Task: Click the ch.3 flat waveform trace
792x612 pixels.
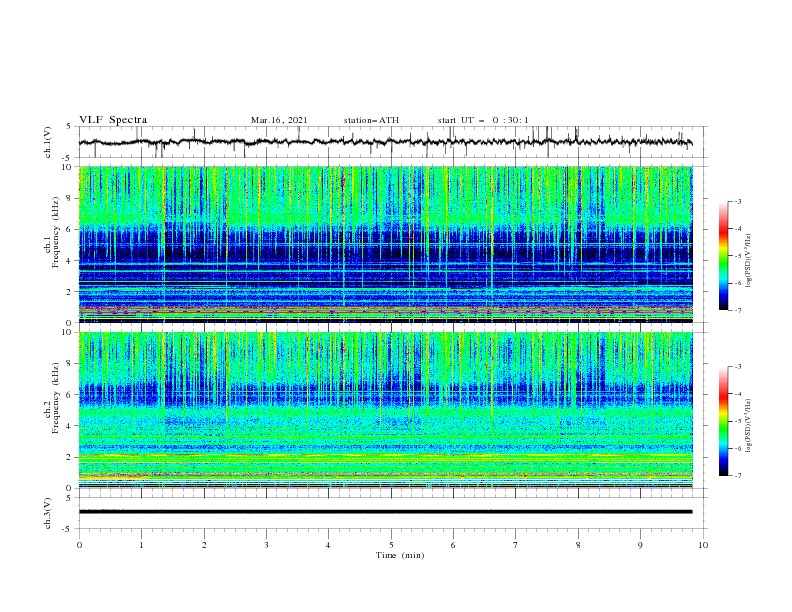Action: (x=385, y=512)
